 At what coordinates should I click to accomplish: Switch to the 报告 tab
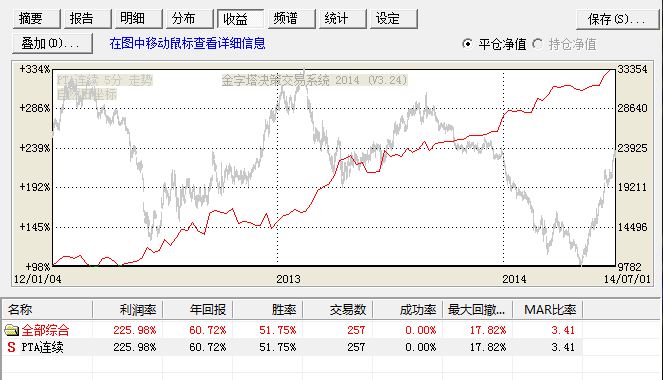tap(88, 19)
